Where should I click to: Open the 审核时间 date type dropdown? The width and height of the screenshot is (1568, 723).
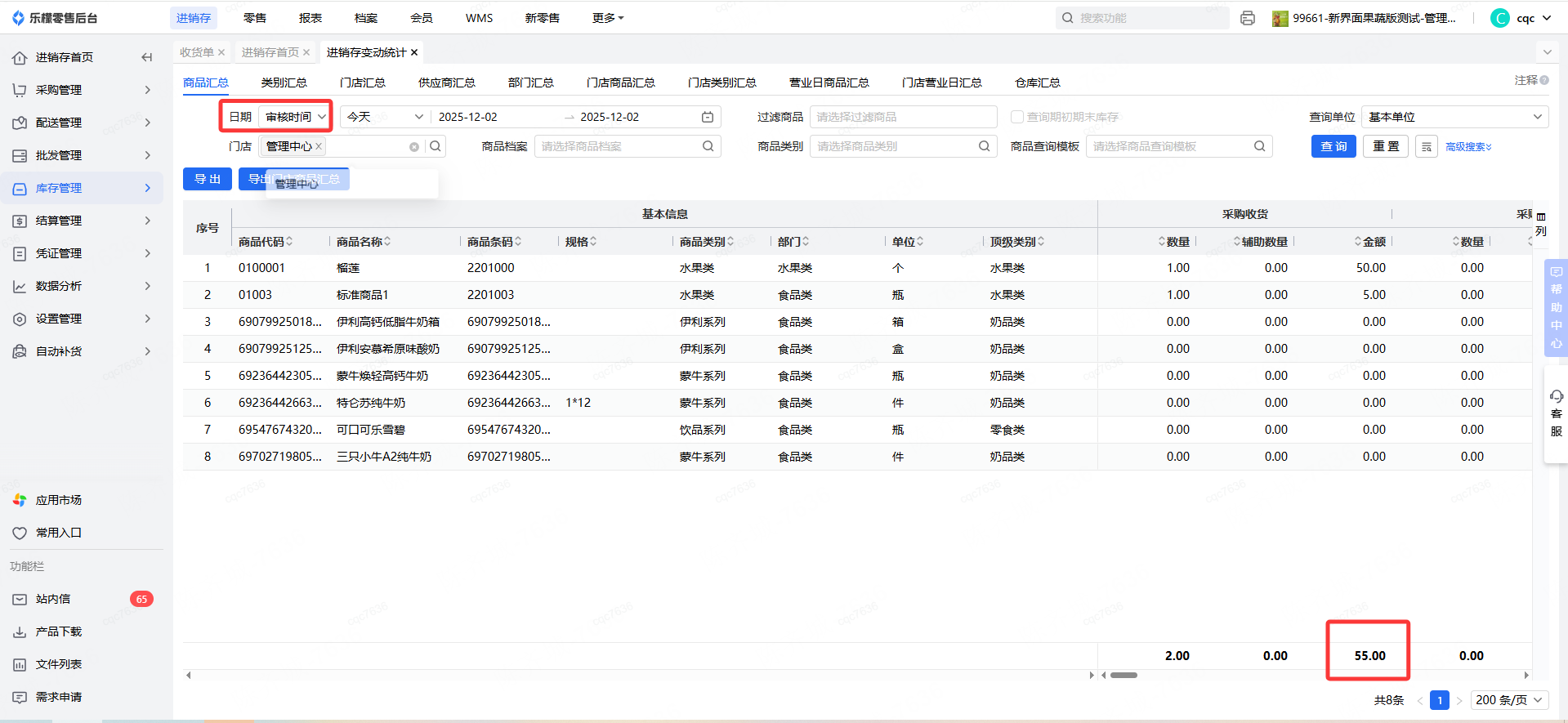(296, 117)
